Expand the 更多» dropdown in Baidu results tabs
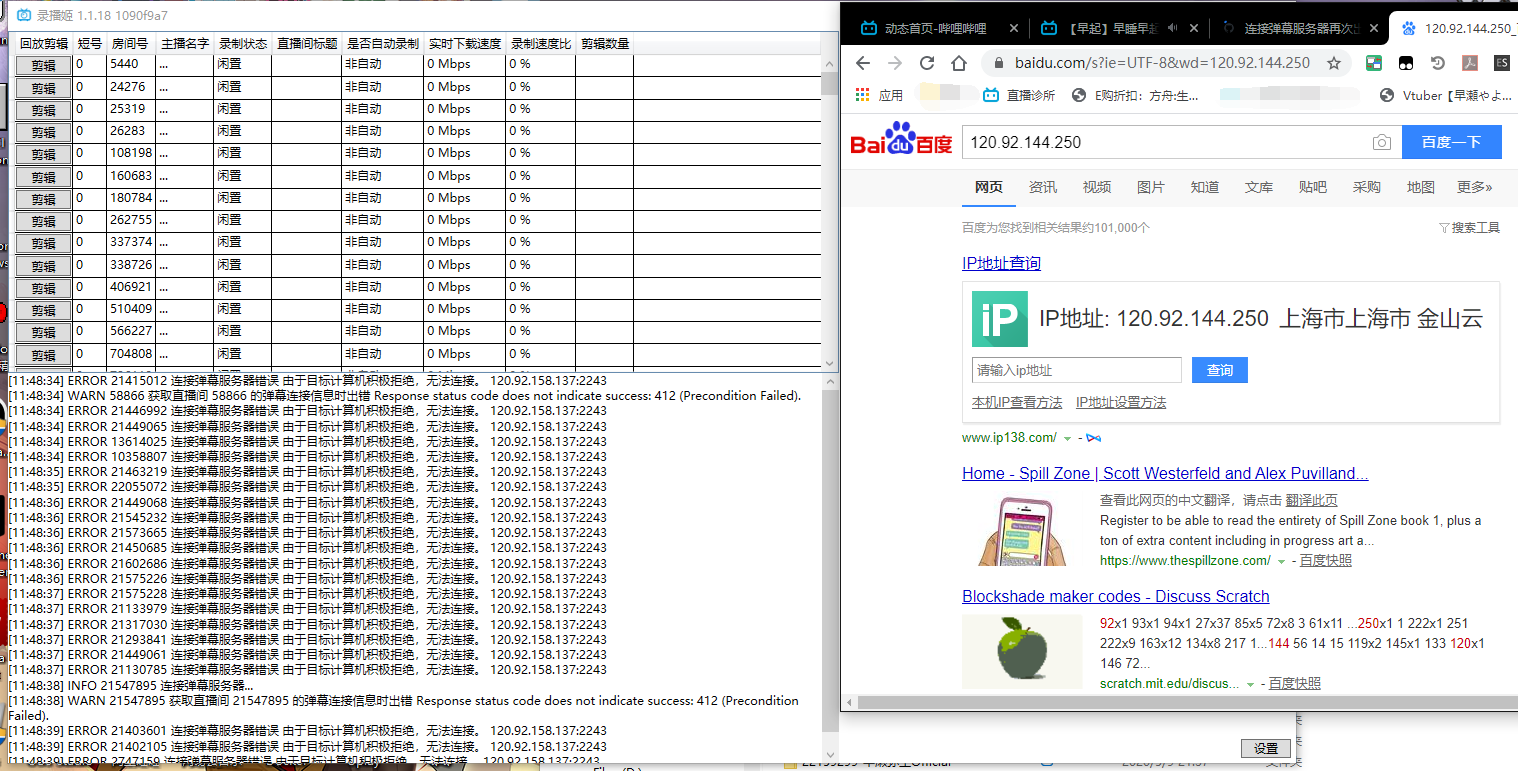This screenshot has width=1518, height=771. click(x=1473, y=186)
